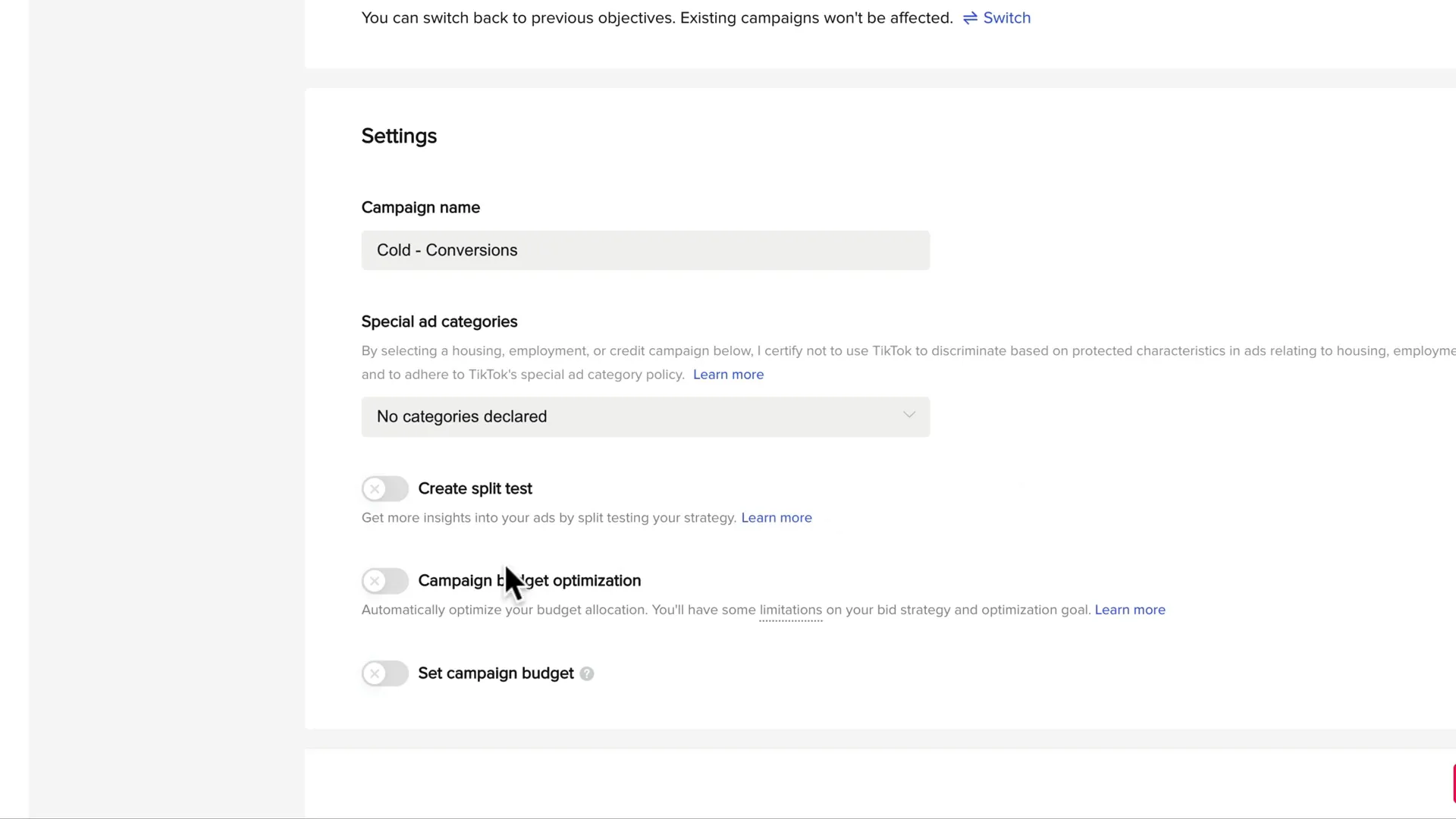Turn on Campaign budget optimization switch

click(x=384, y=581)
